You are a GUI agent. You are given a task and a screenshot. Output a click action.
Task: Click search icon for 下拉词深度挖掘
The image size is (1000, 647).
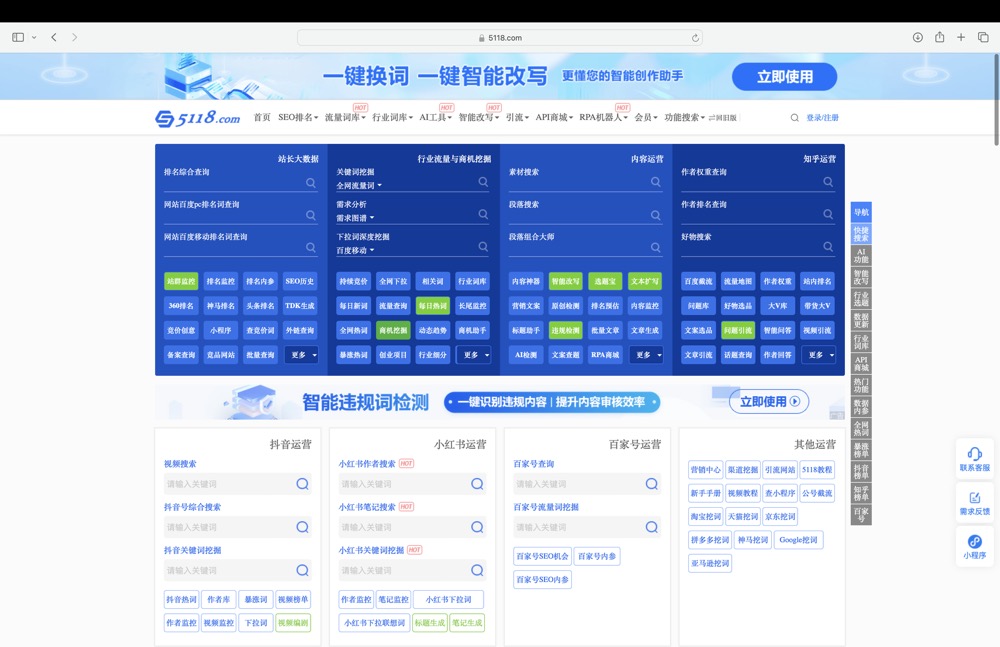(x=483, y=246)
